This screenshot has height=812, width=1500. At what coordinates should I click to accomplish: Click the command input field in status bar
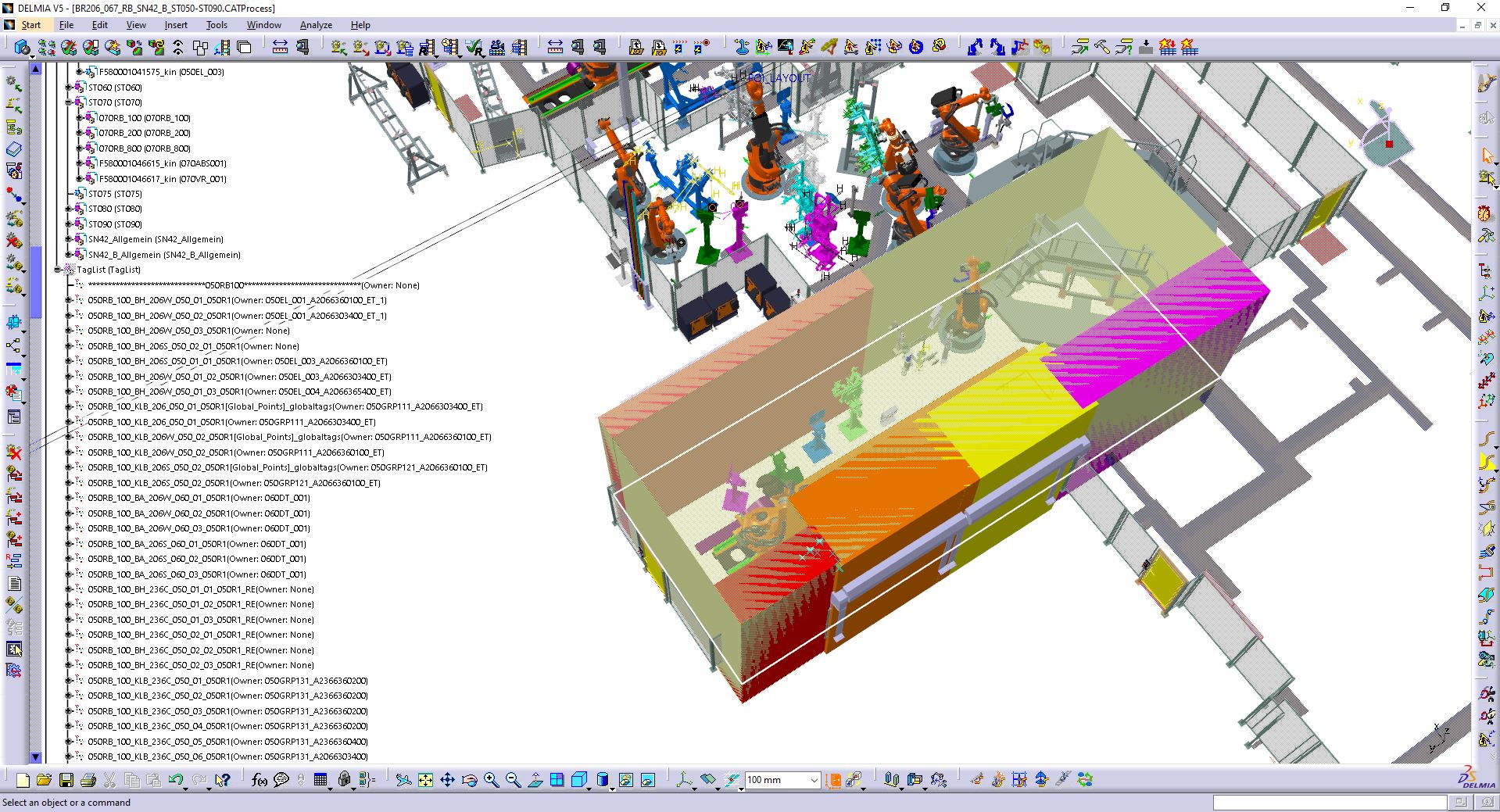tap(1330, 803)
